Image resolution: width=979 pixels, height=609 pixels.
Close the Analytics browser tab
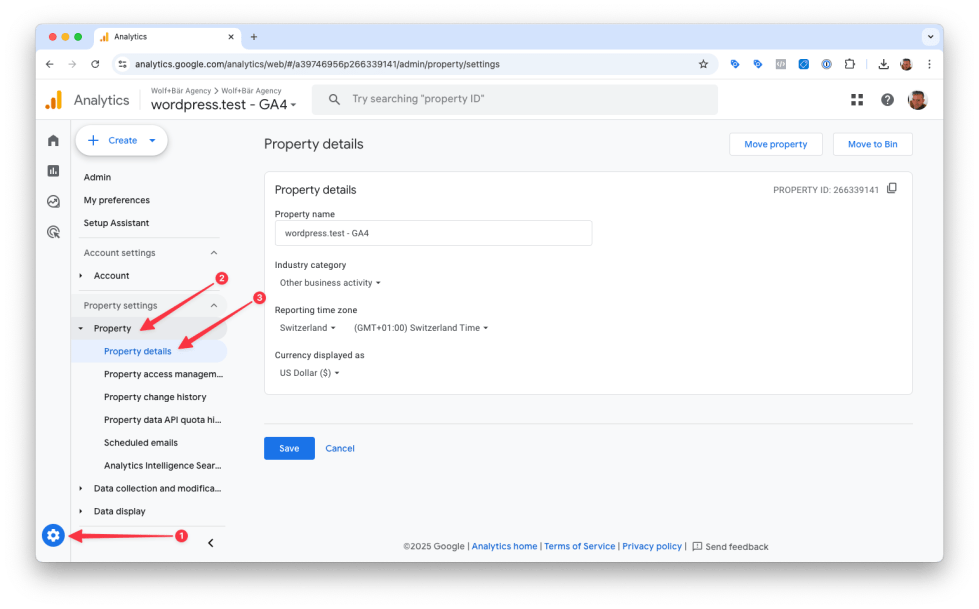[x=230, y=37]
